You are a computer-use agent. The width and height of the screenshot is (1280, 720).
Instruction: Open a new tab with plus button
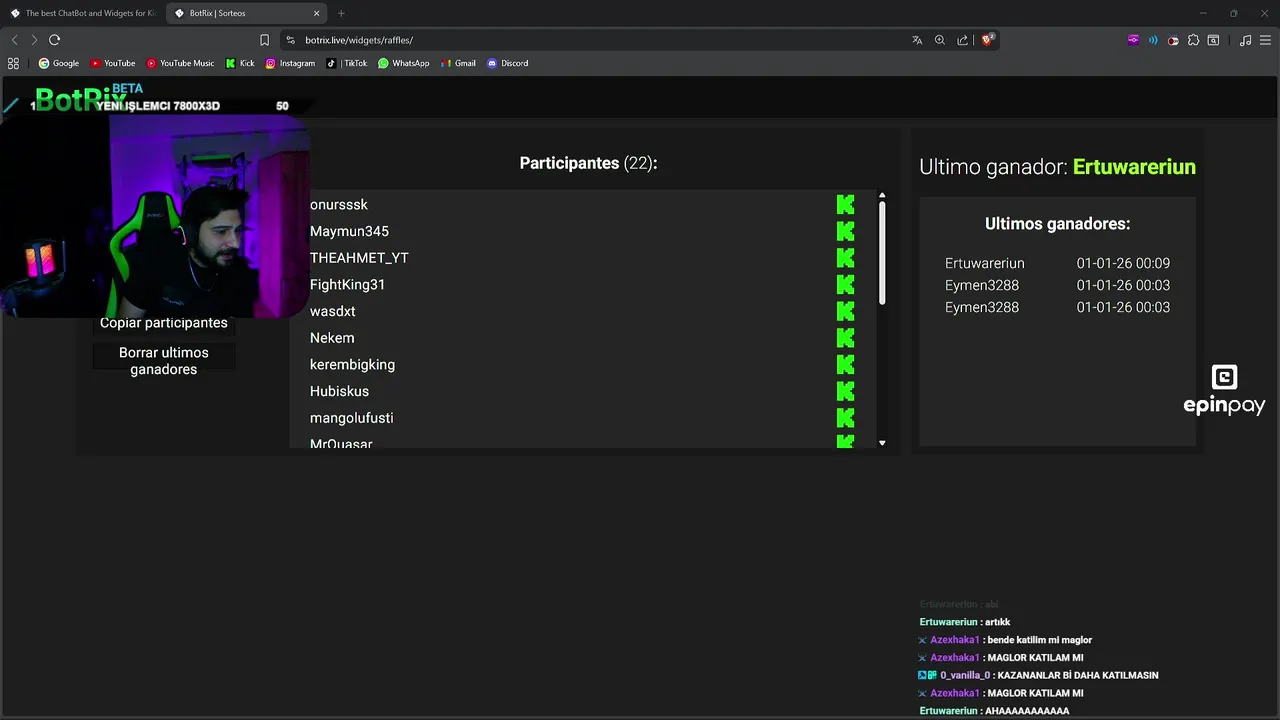tap(341, 13)
